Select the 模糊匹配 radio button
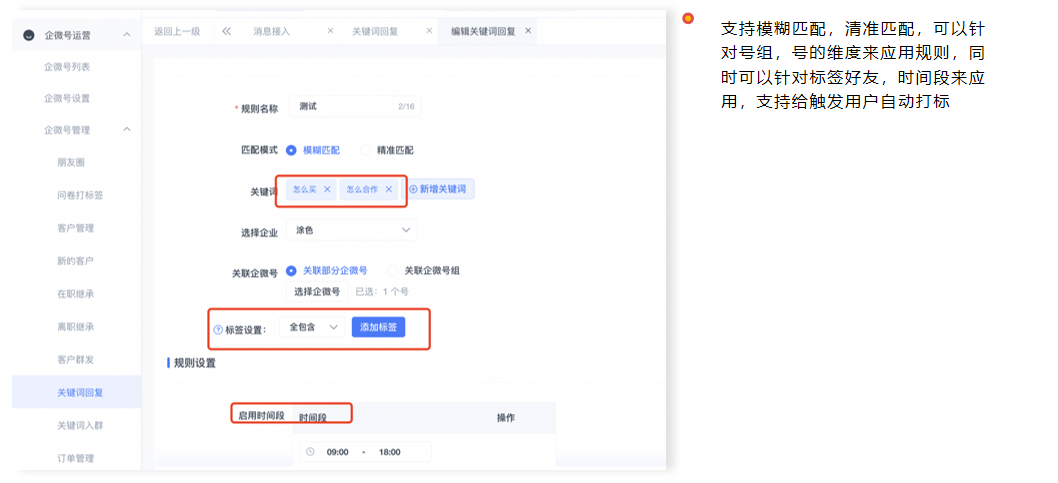 coord(291,150)
